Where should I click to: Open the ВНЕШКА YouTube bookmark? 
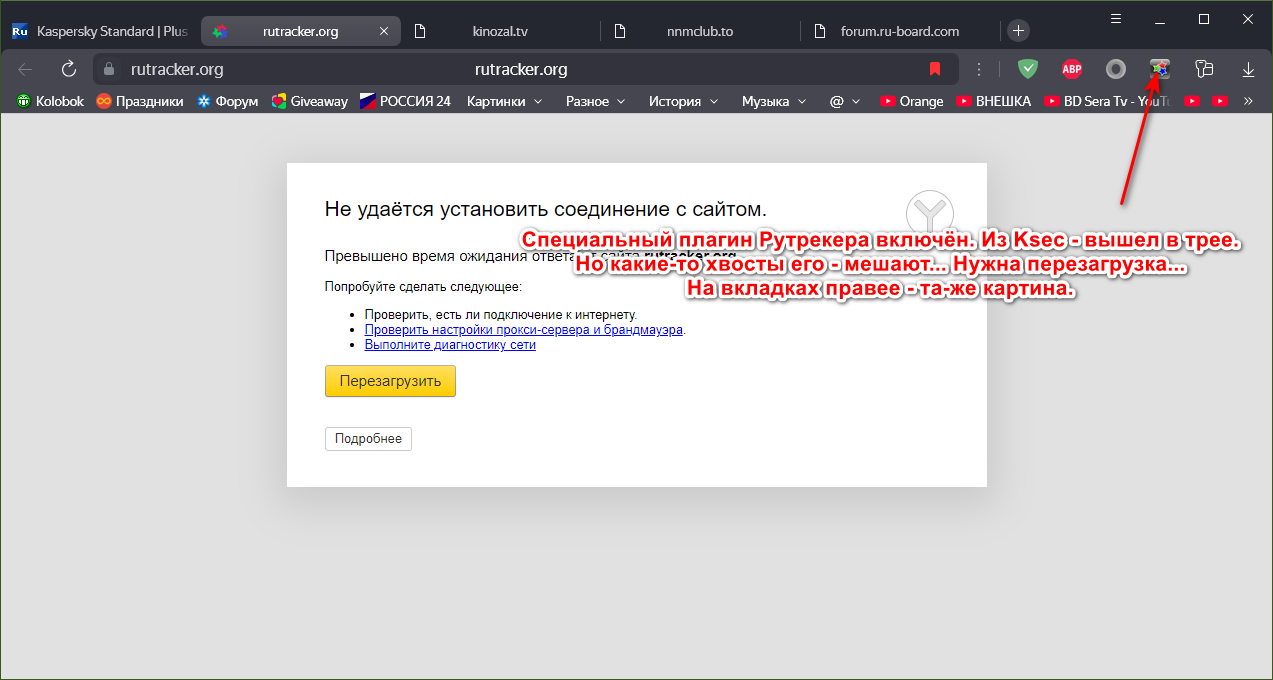(x=993, y=101)
